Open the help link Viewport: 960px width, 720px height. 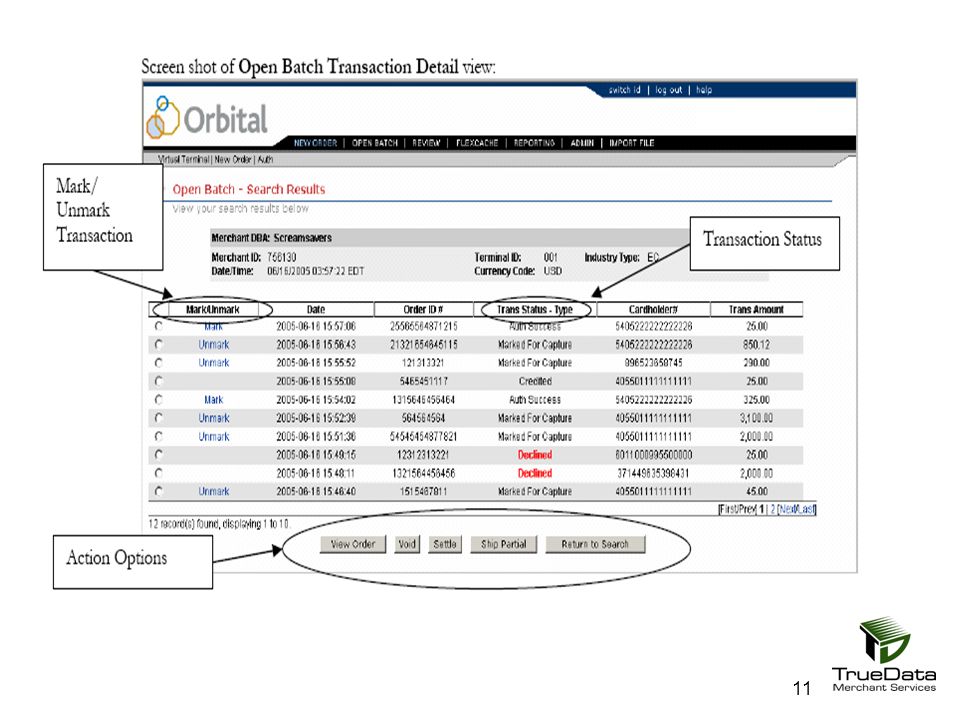pyautogui.click(x=704, y=90)
